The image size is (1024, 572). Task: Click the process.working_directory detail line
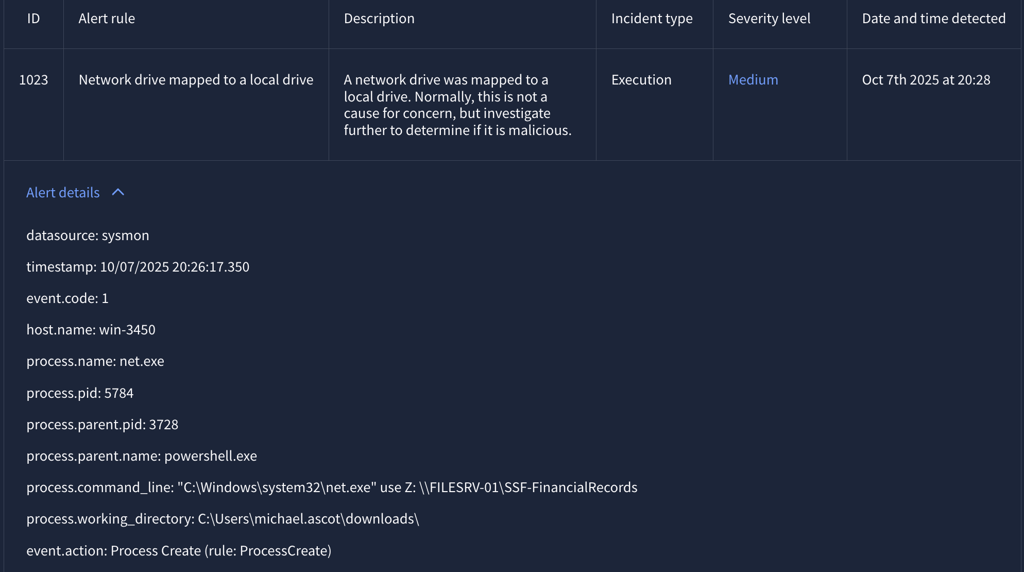(223, 518)
